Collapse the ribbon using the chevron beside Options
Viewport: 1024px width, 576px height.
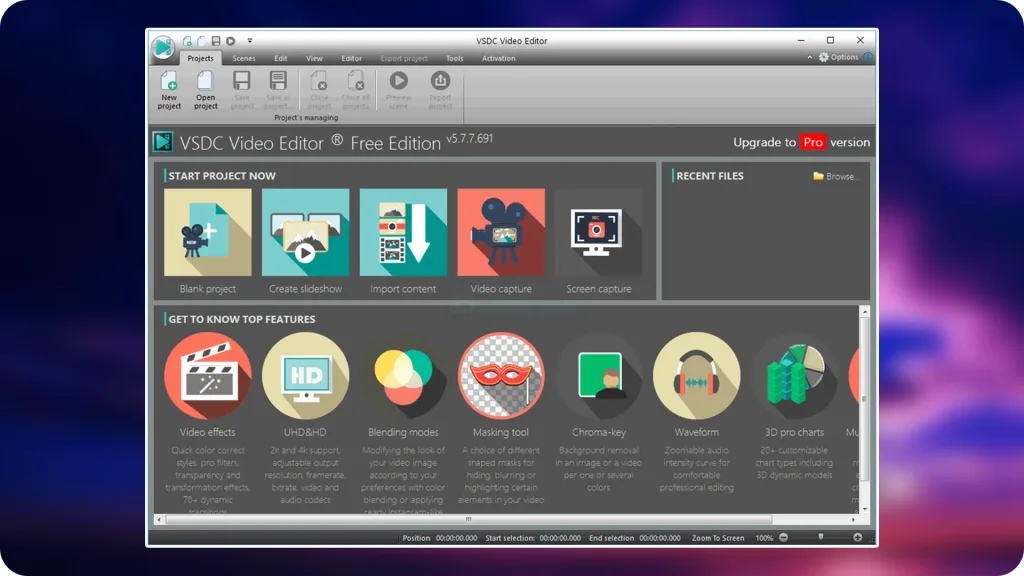[810, 58]
